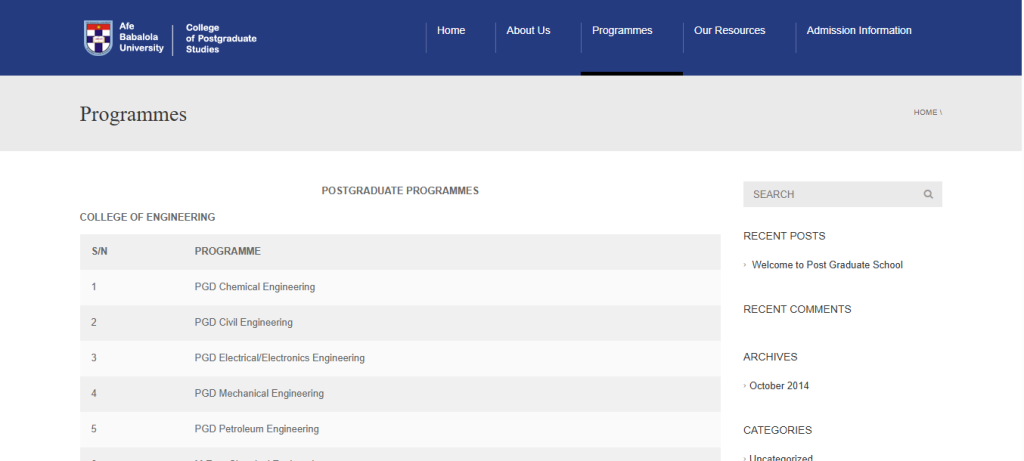Open the October 2014 archive link
The image size is (1024, 461).
pos(780,386)
